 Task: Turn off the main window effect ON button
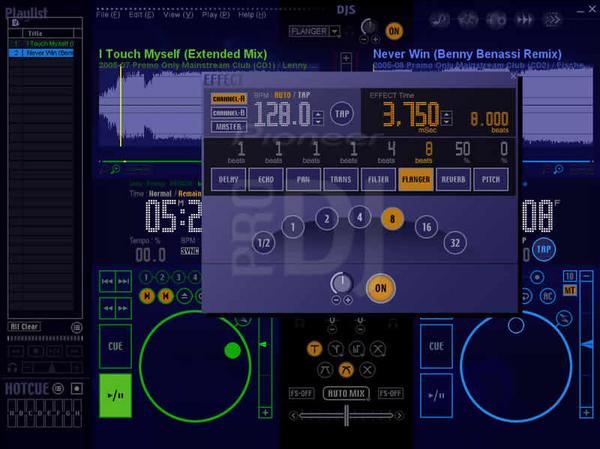tap(394, 31)
